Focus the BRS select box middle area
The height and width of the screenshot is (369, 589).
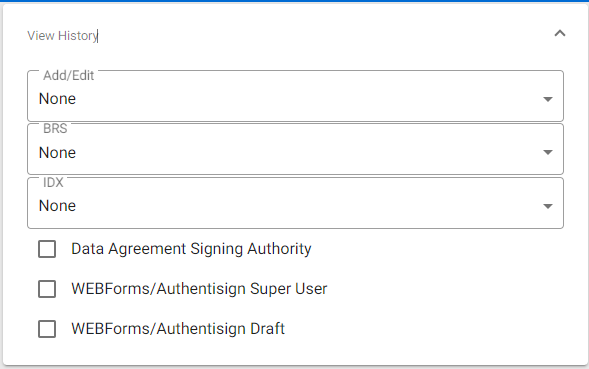(x=295, y=149)
